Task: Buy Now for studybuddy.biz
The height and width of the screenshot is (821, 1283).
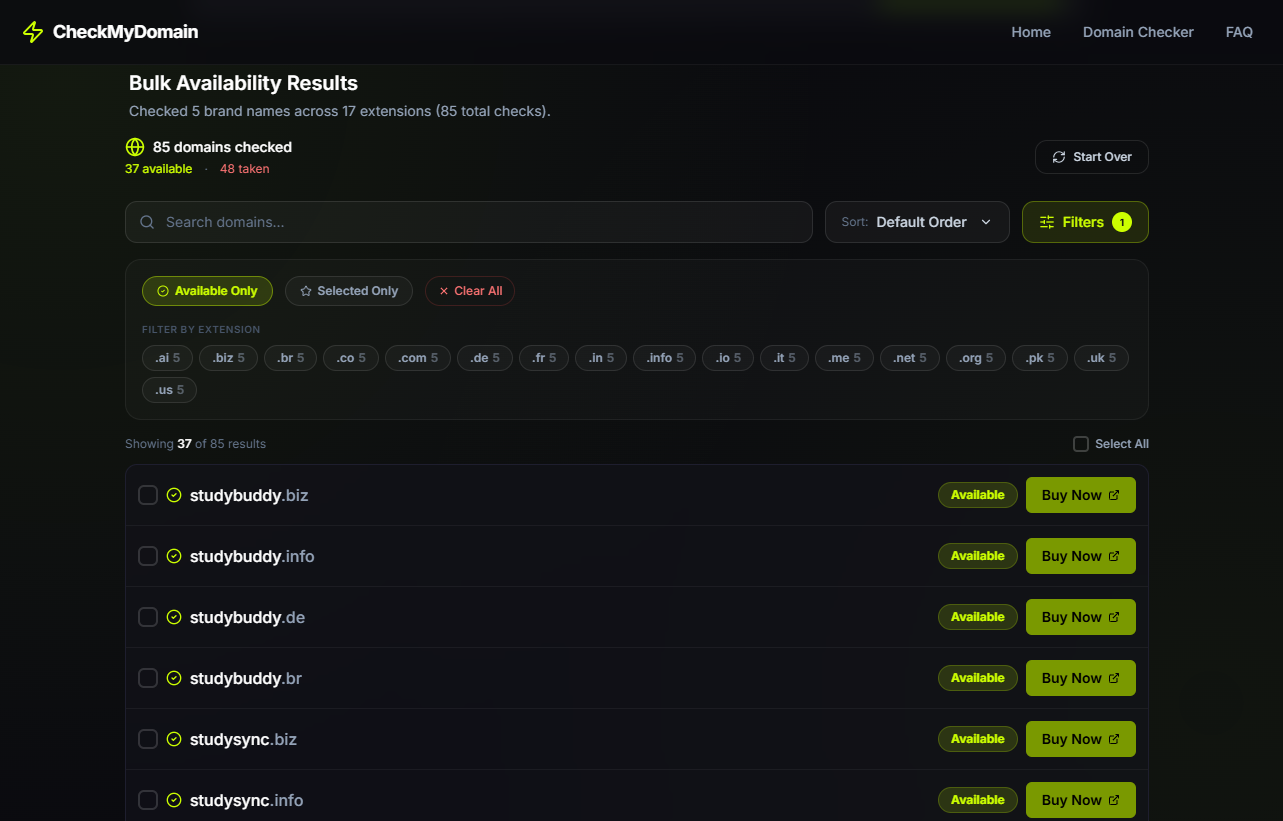Action: tap(1081, 495)
